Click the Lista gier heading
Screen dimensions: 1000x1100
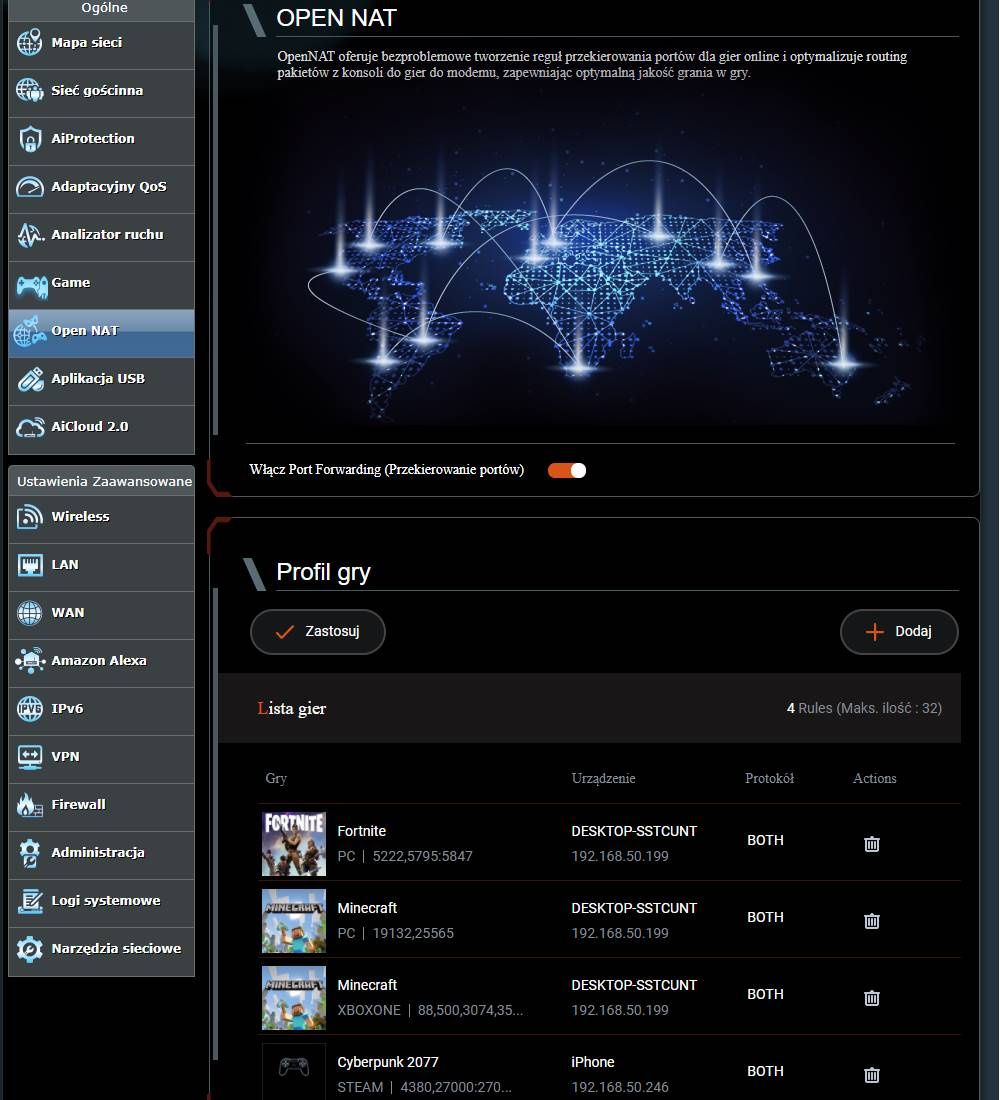[292, 709]
